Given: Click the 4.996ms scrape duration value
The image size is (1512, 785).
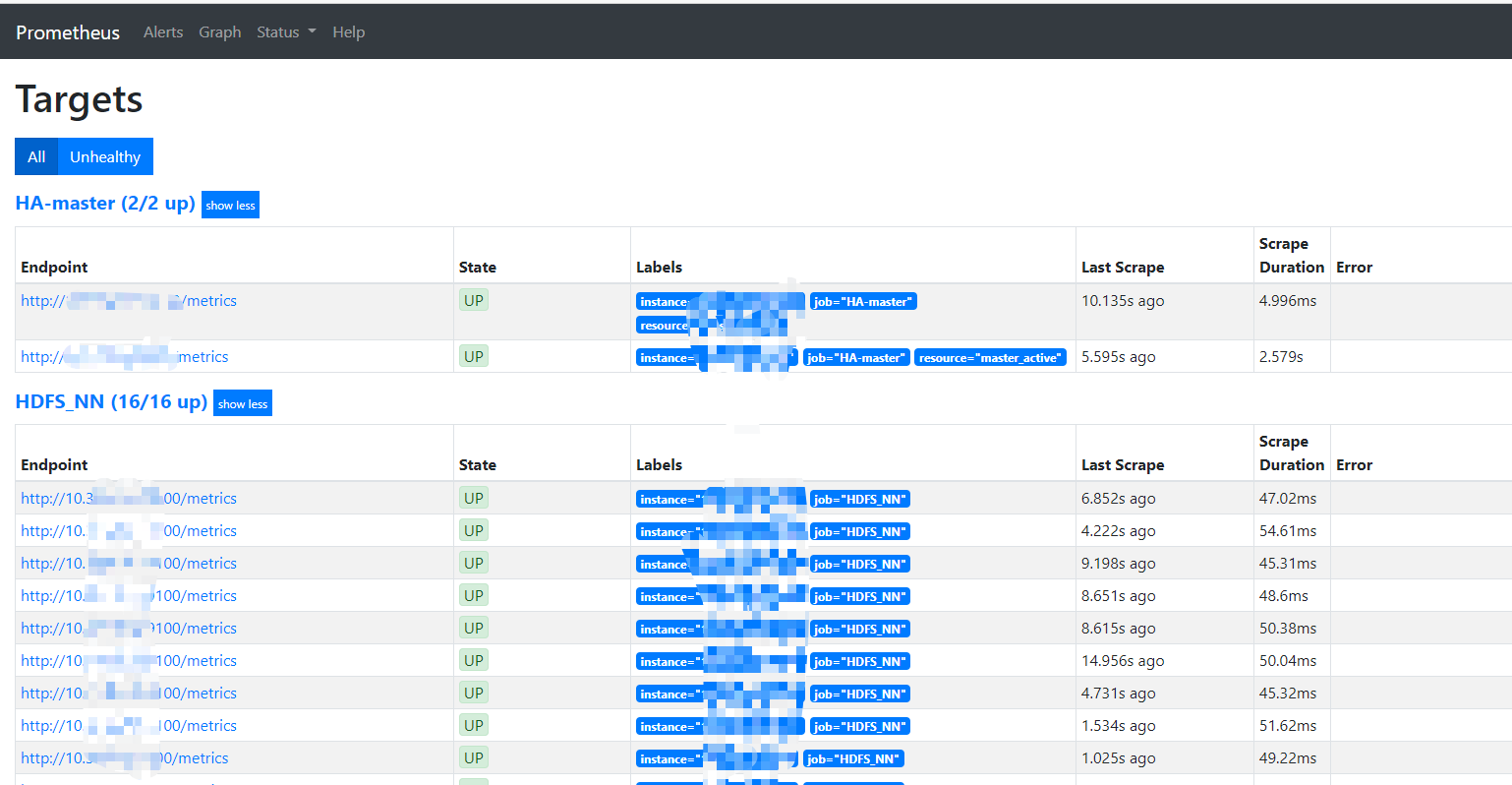Looking at the screenshot, I should click(1288, 301).
